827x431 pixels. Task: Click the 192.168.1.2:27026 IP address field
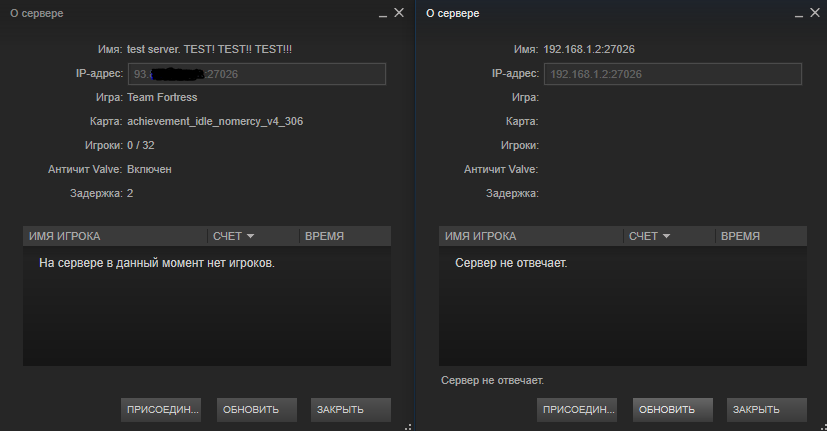pyautogui.click(x=672, y=74)
